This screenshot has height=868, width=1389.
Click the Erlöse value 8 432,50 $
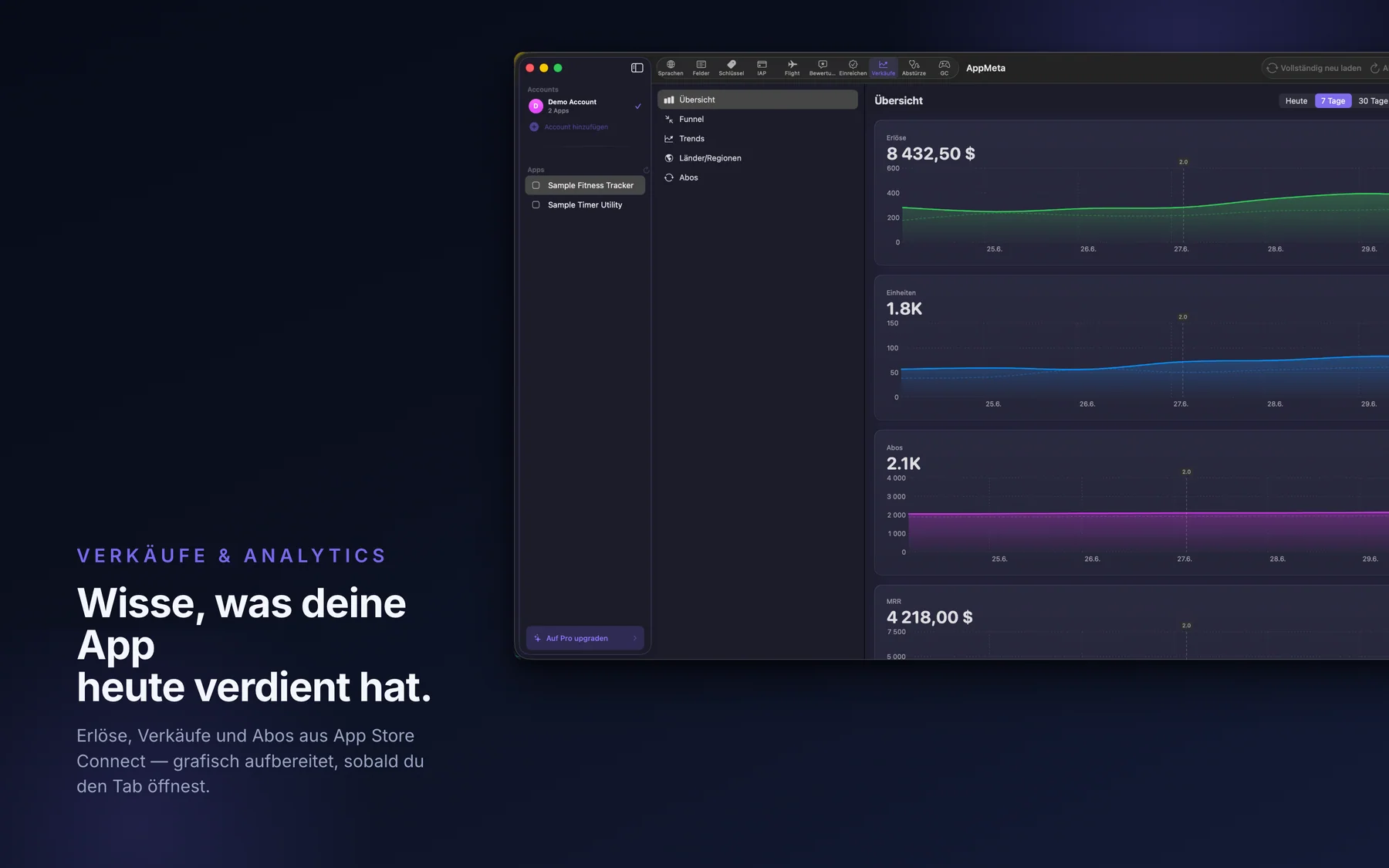click(931, 154)
